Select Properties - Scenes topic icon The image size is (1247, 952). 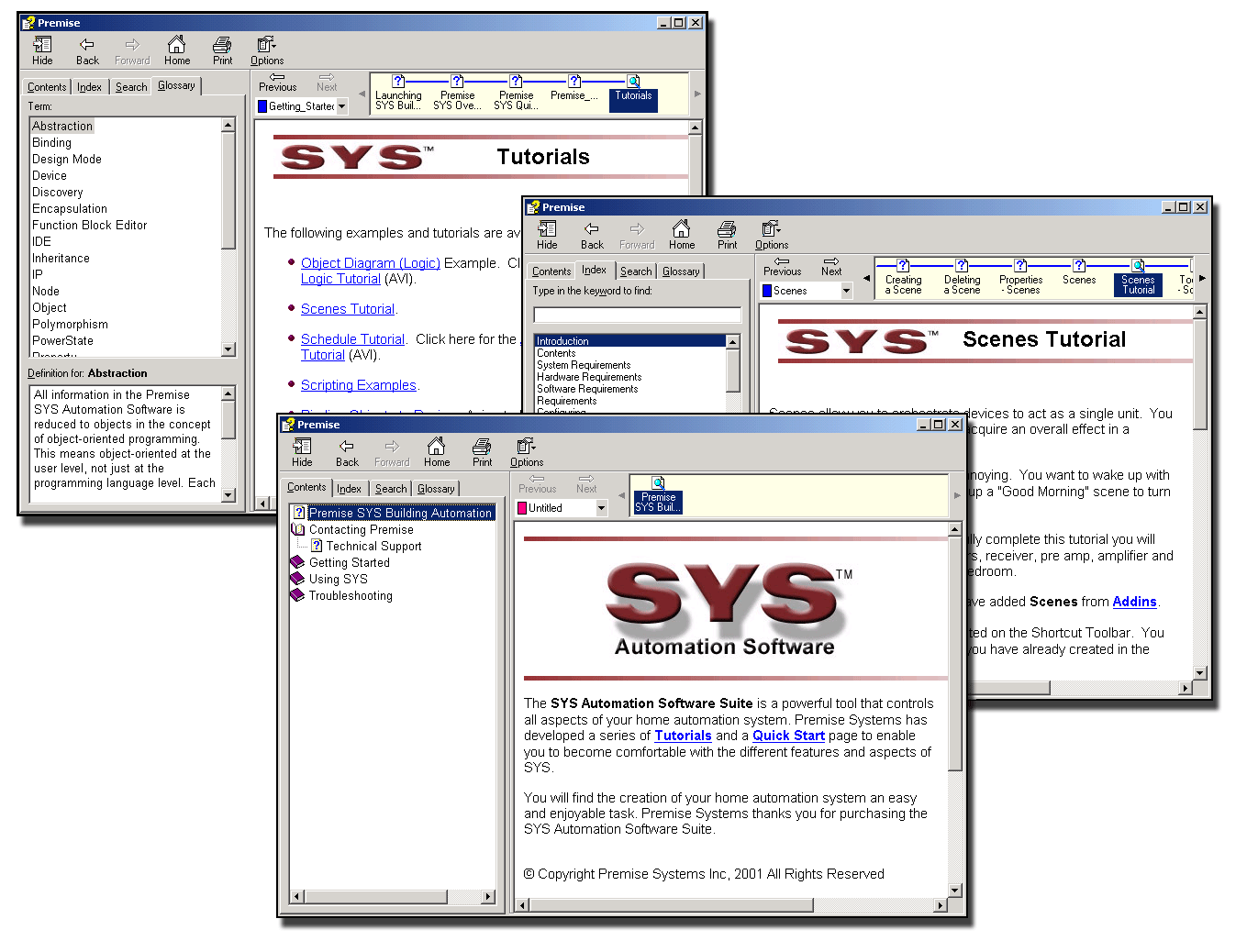tap(1020, 278)
